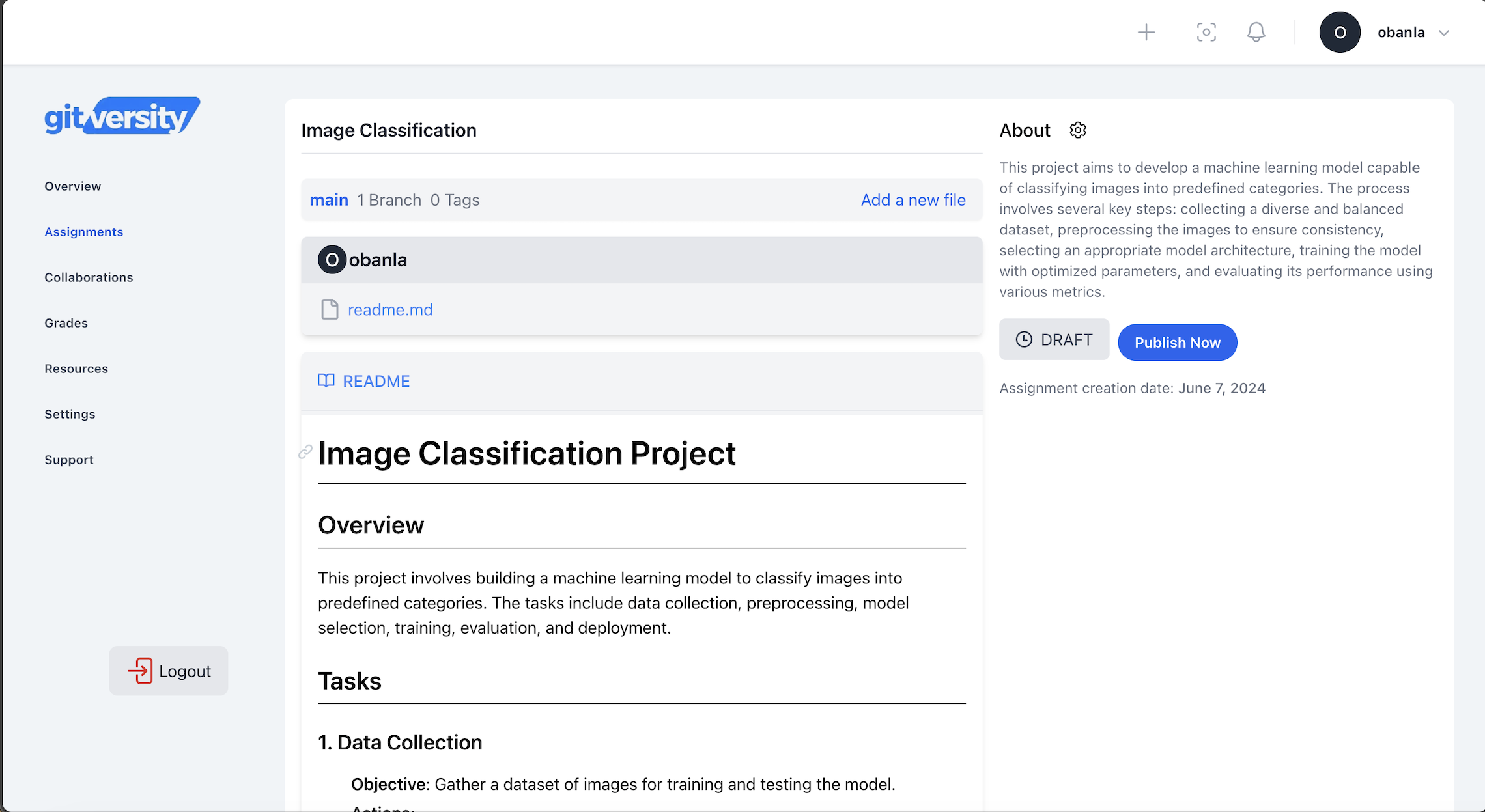1485x812 pixels.
Task: Open the main branch selector
Action: coord(329,200)
